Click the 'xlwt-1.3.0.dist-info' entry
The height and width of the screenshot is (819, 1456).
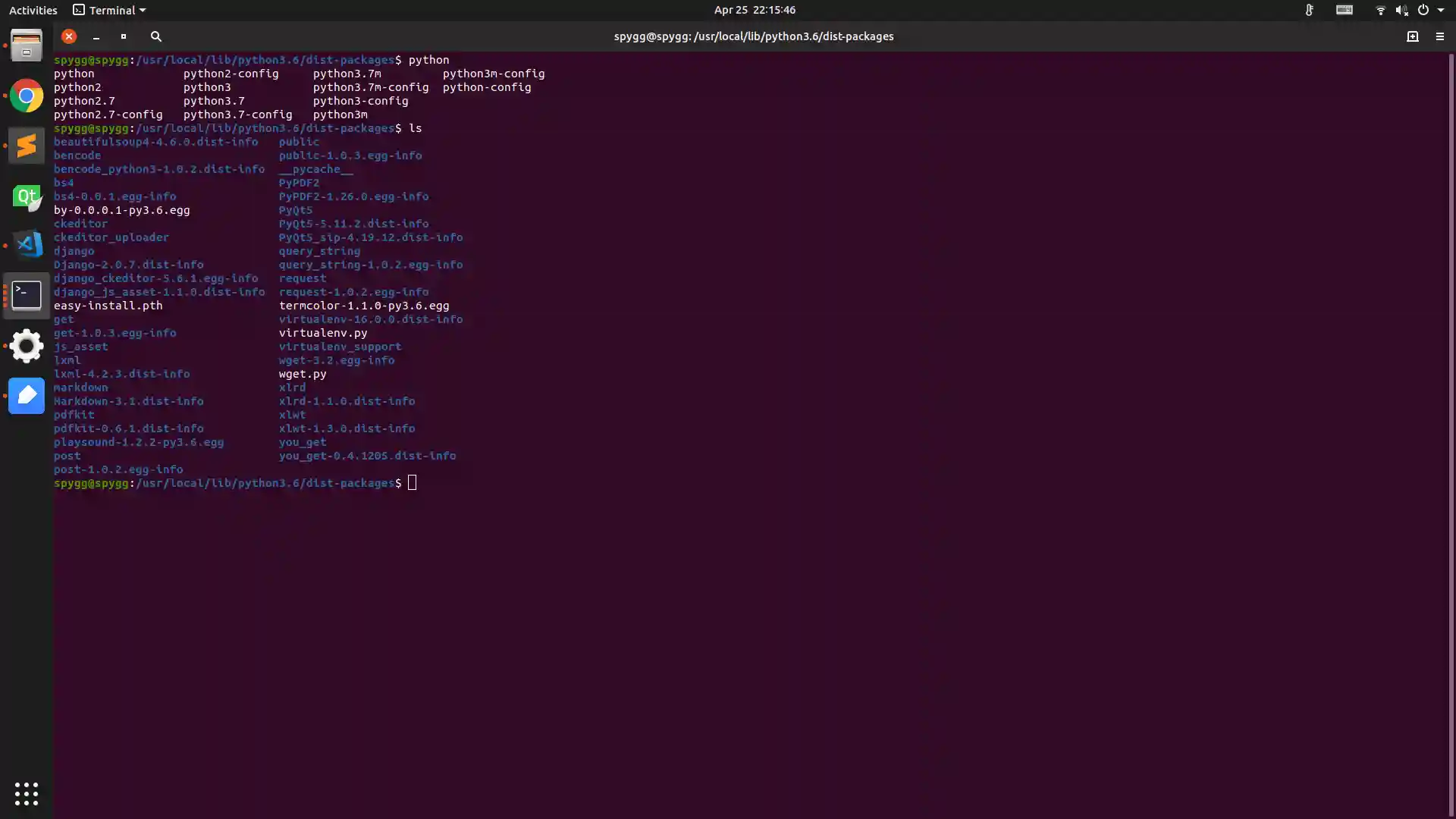(x=347, y=428)
